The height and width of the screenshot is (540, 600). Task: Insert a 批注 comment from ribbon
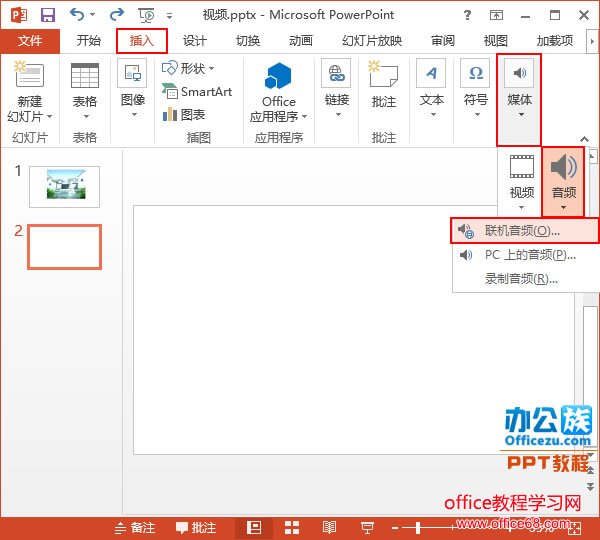[x=384, y=85]
